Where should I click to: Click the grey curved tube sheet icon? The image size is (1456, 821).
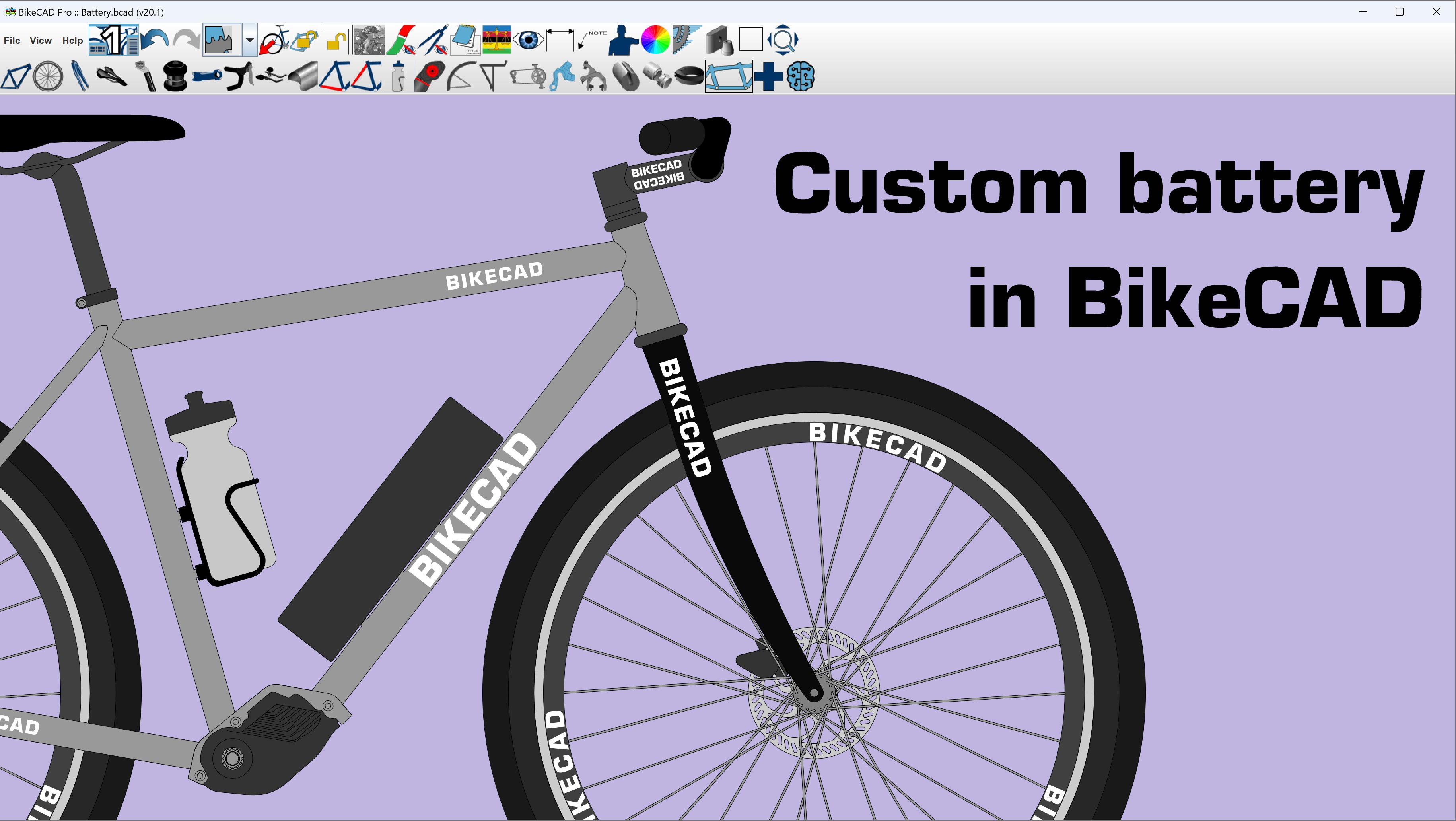303,76
